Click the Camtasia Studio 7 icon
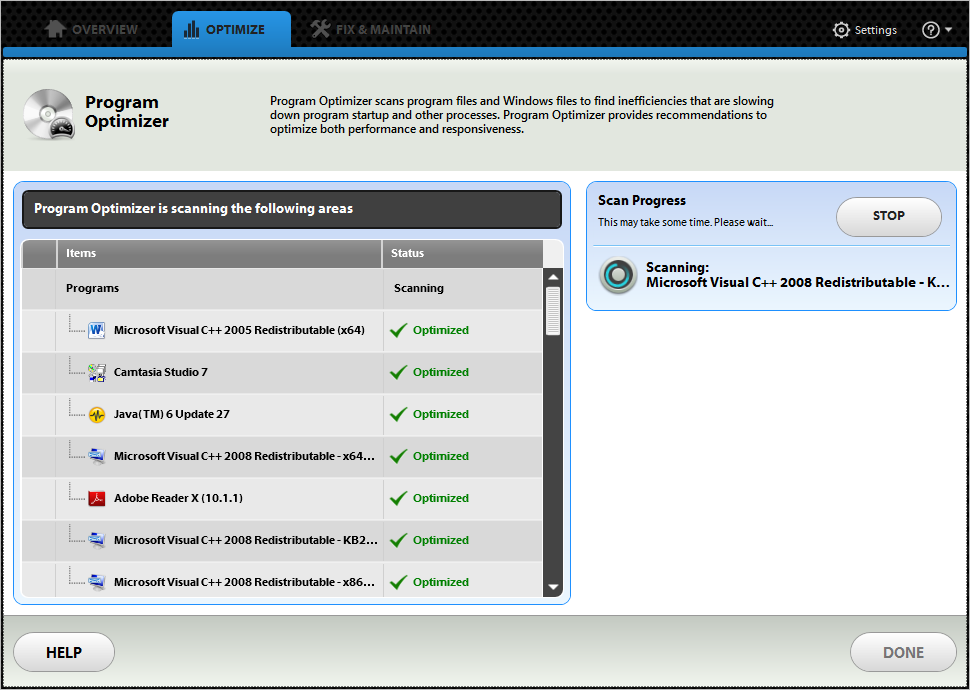The width and height of the screenshot is (970, 690). click(97, 372)
